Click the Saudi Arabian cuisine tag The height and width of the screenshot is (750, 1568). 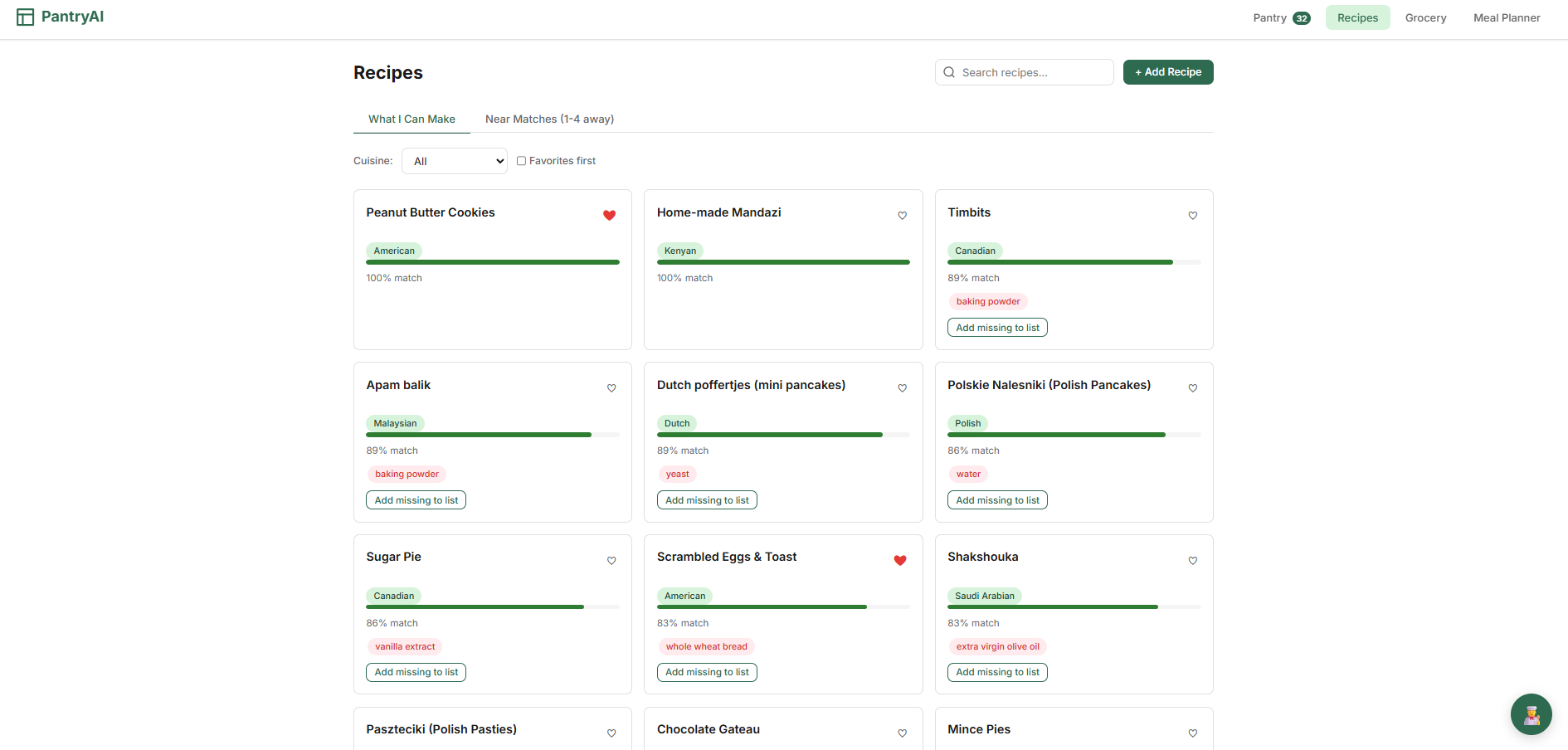coord(985,596)
